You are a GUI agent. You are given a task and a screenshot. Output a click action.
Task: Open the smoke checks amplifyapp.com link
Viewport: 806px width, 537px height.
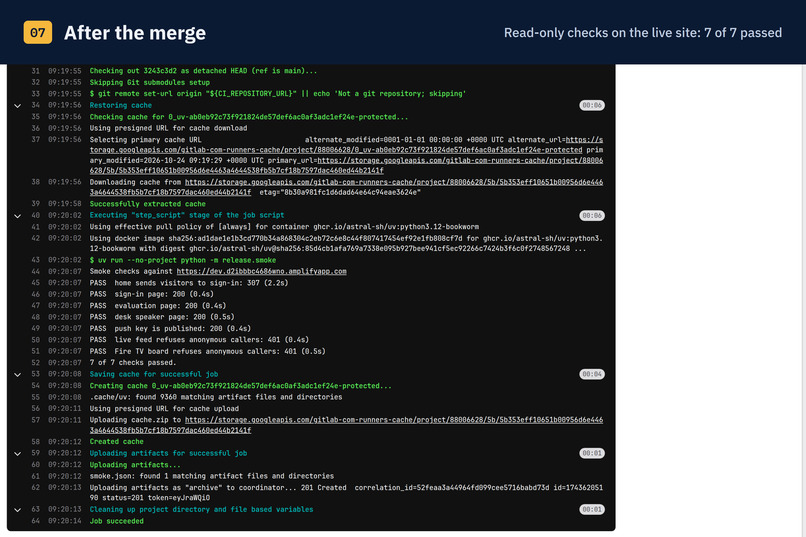coord(261,271)
